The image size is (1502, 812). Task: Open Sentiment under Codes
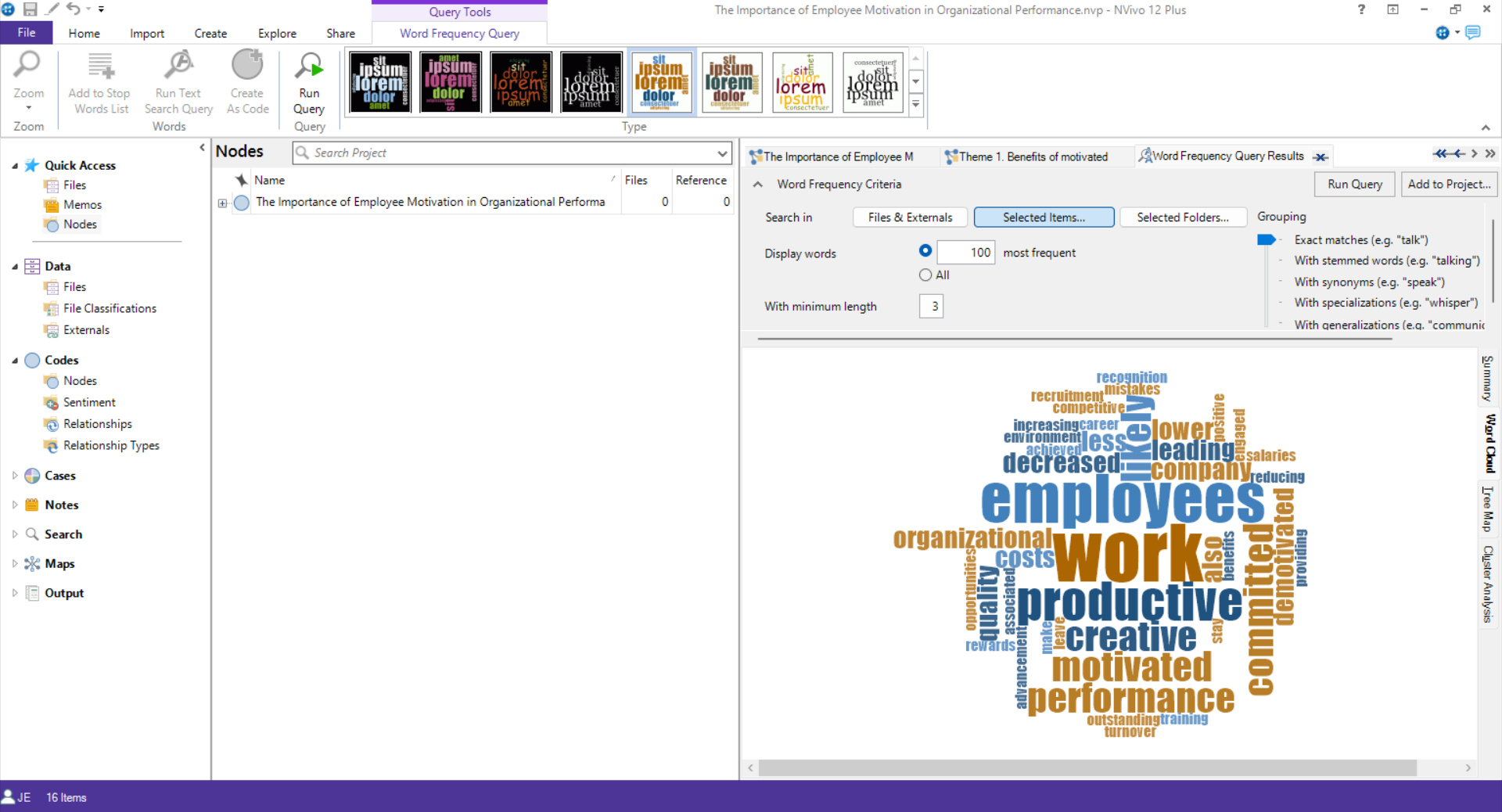coord(88,402)
